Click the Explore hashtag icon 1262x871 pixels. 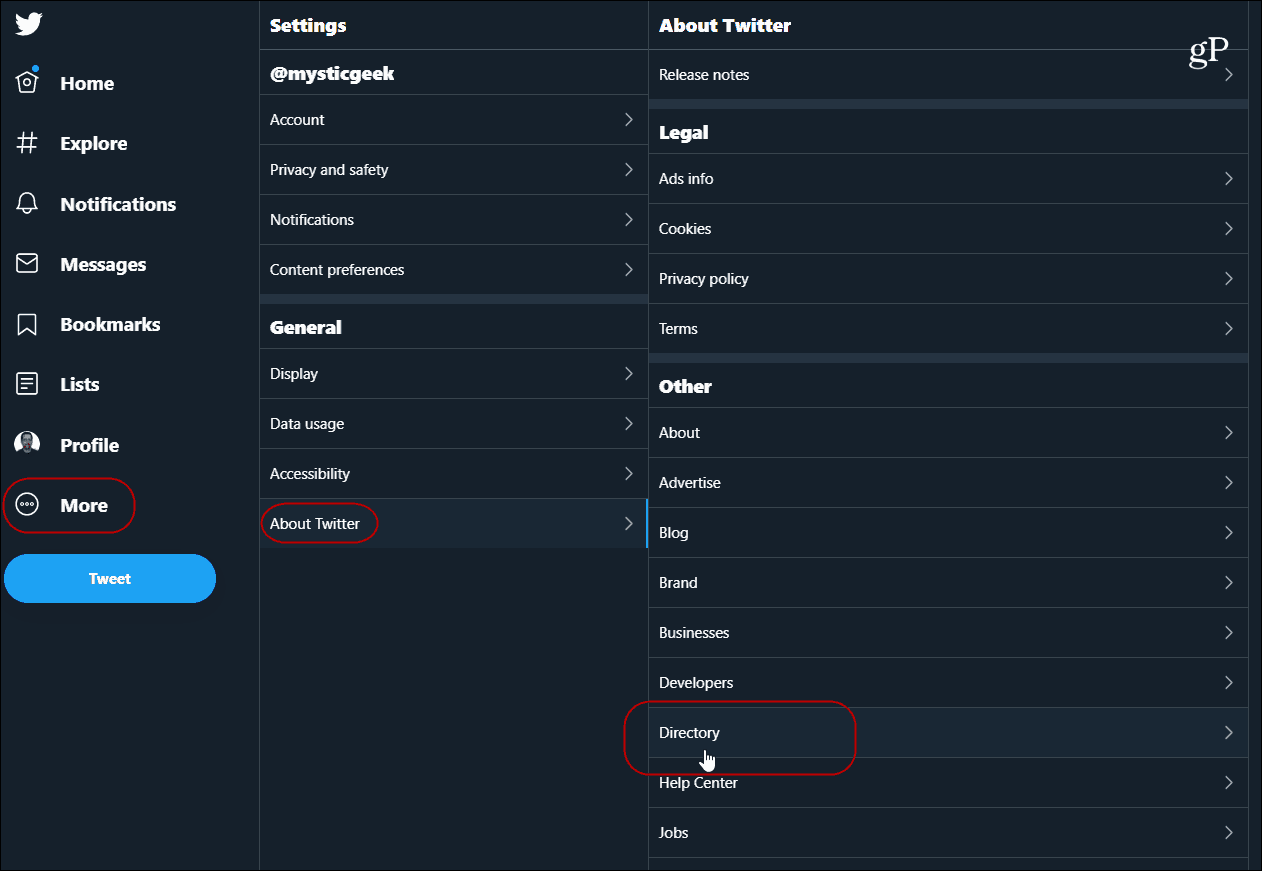click(27, 143)
